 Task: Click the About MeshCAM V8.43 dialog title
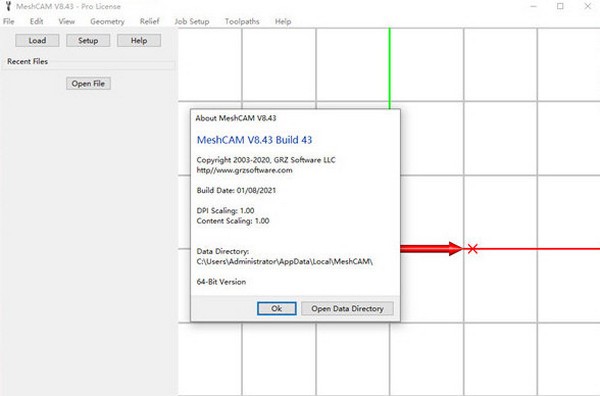(236, 118)
